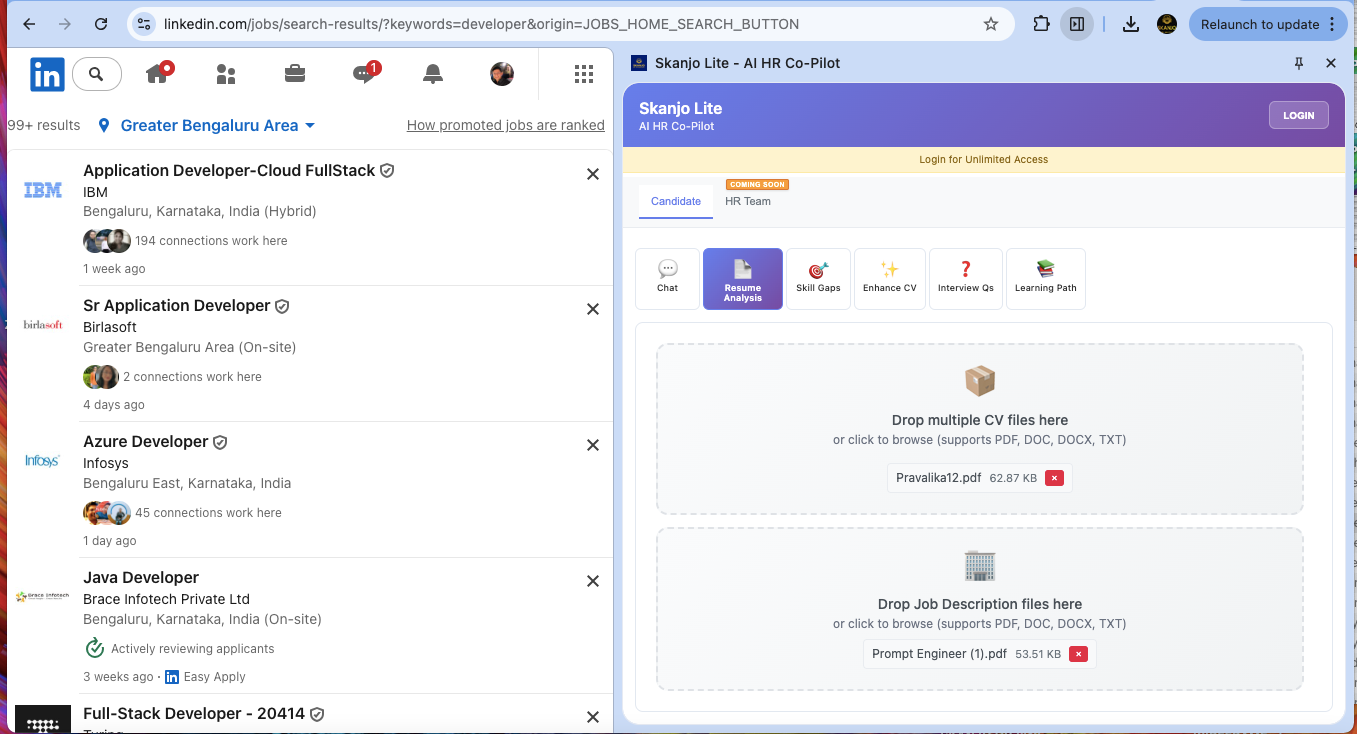Open Full-Stack Developer - 20414 job
This screenshot has width=1357, height=734.
(x=194, y=713)
